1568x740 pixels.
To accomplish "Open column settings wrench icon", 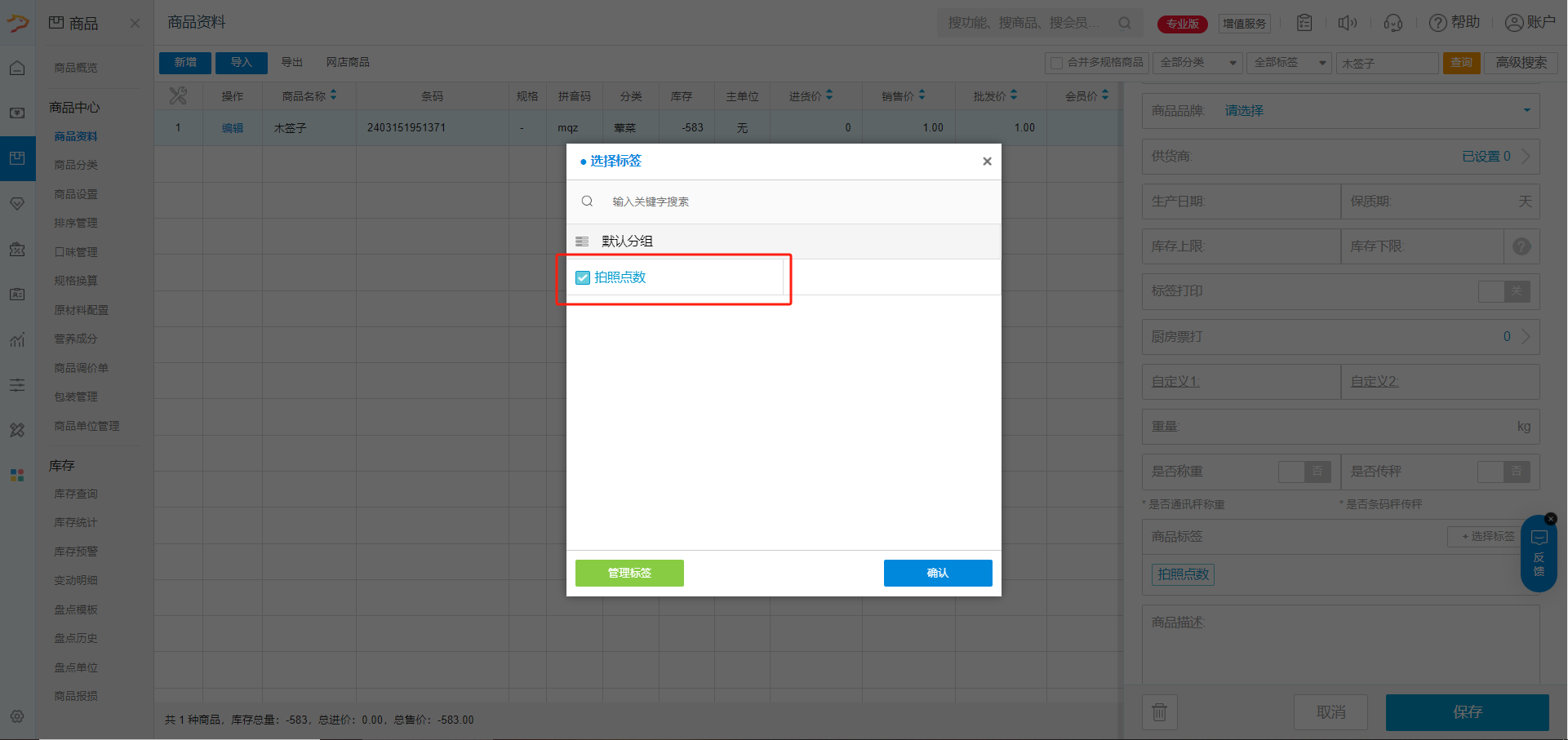I will [x=178, y=96].
